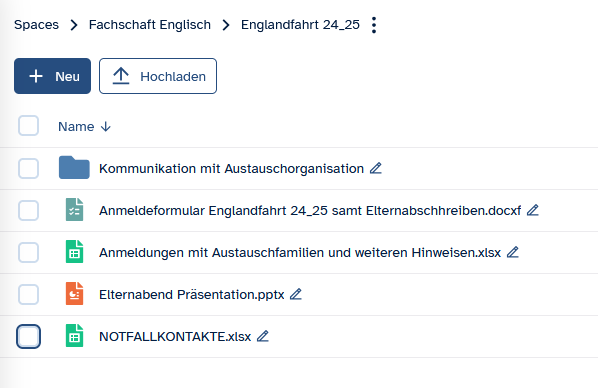Tick the checkbox for NOTFALLKONTAKTE.xlsx
Image resolution: width=598 pixels, height=388 pixels.
coord(28,336)
